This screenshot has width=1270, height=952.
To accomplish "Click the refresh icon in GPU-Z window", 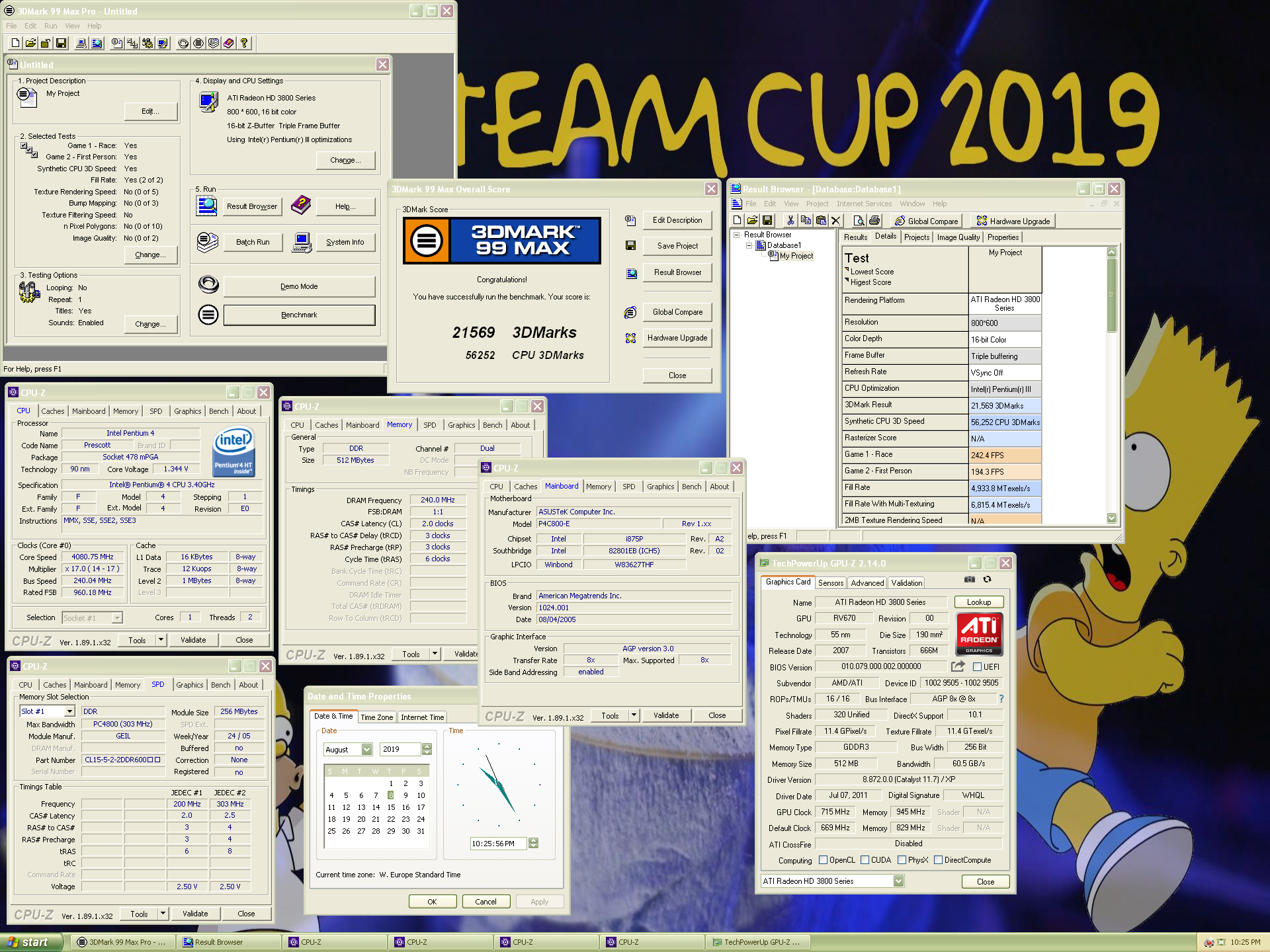I will click(987, 579).
